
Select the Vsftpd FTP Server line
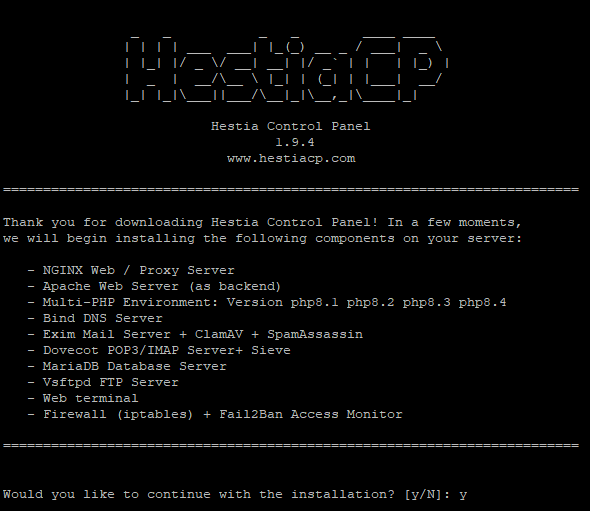[x=103, y=382]
